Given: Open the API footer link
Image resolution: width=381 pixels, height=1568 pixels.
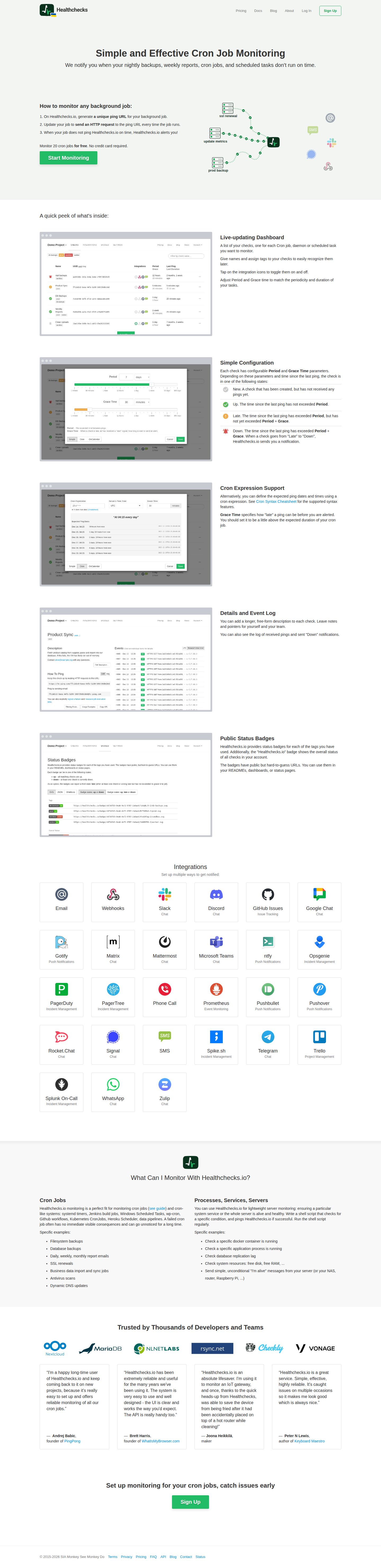Looking at the screenshot, I should click(163, 1556).
